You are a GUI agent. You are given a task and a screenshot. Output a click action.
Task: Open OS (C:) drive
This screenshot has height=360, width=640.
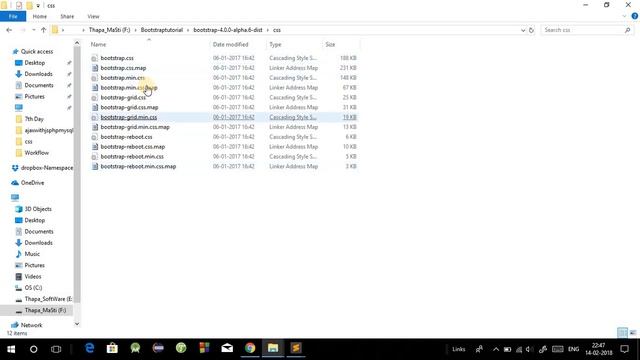point(33,288)
